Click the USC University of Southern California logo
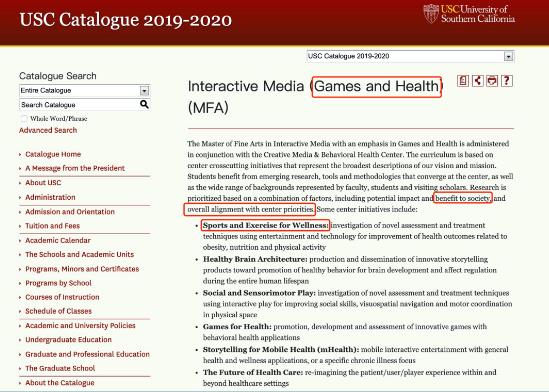Screen dimensions: 549x392 point(469,14)
